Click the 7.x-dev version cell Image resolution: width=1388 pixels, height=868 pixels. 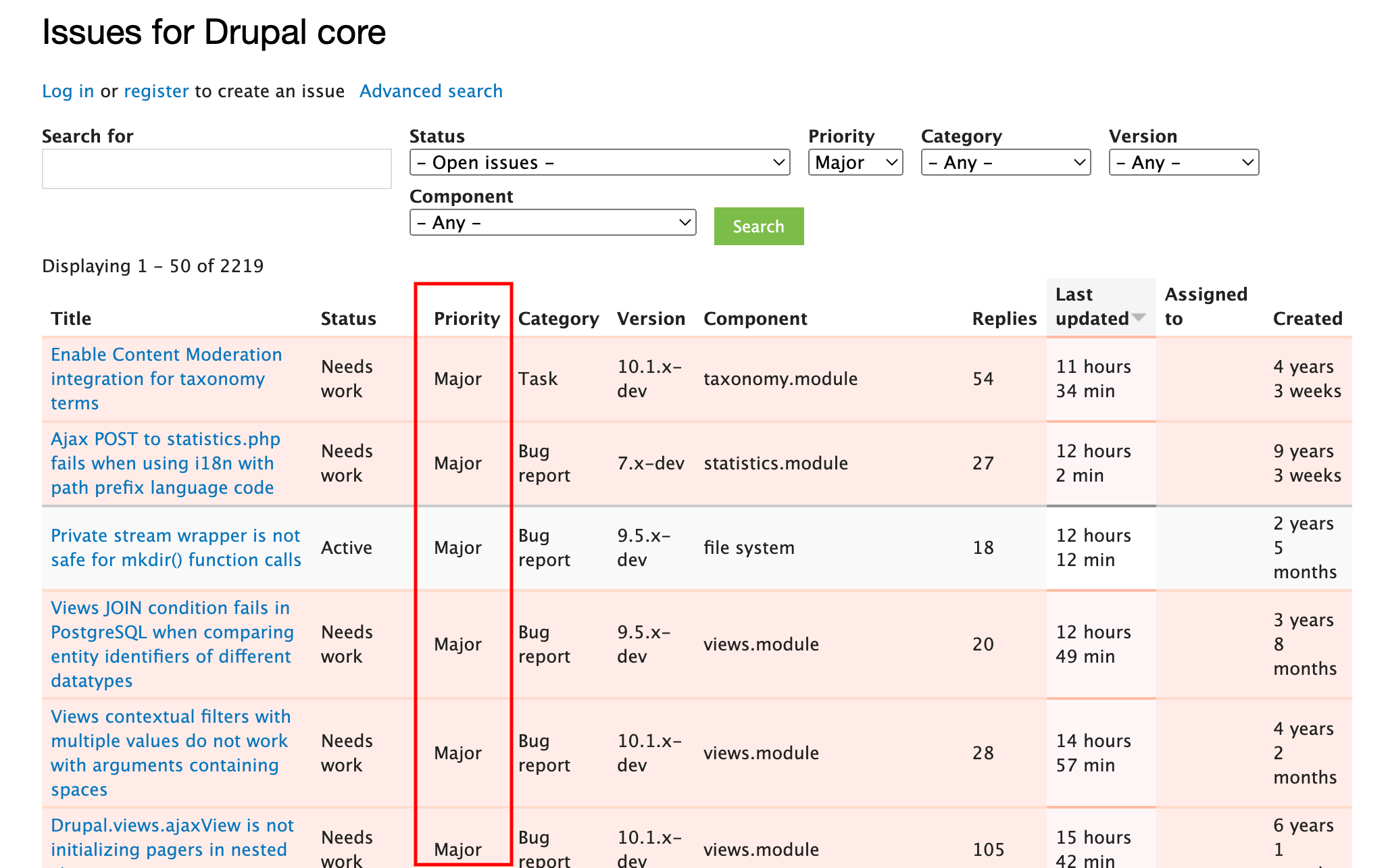[651, 463]
